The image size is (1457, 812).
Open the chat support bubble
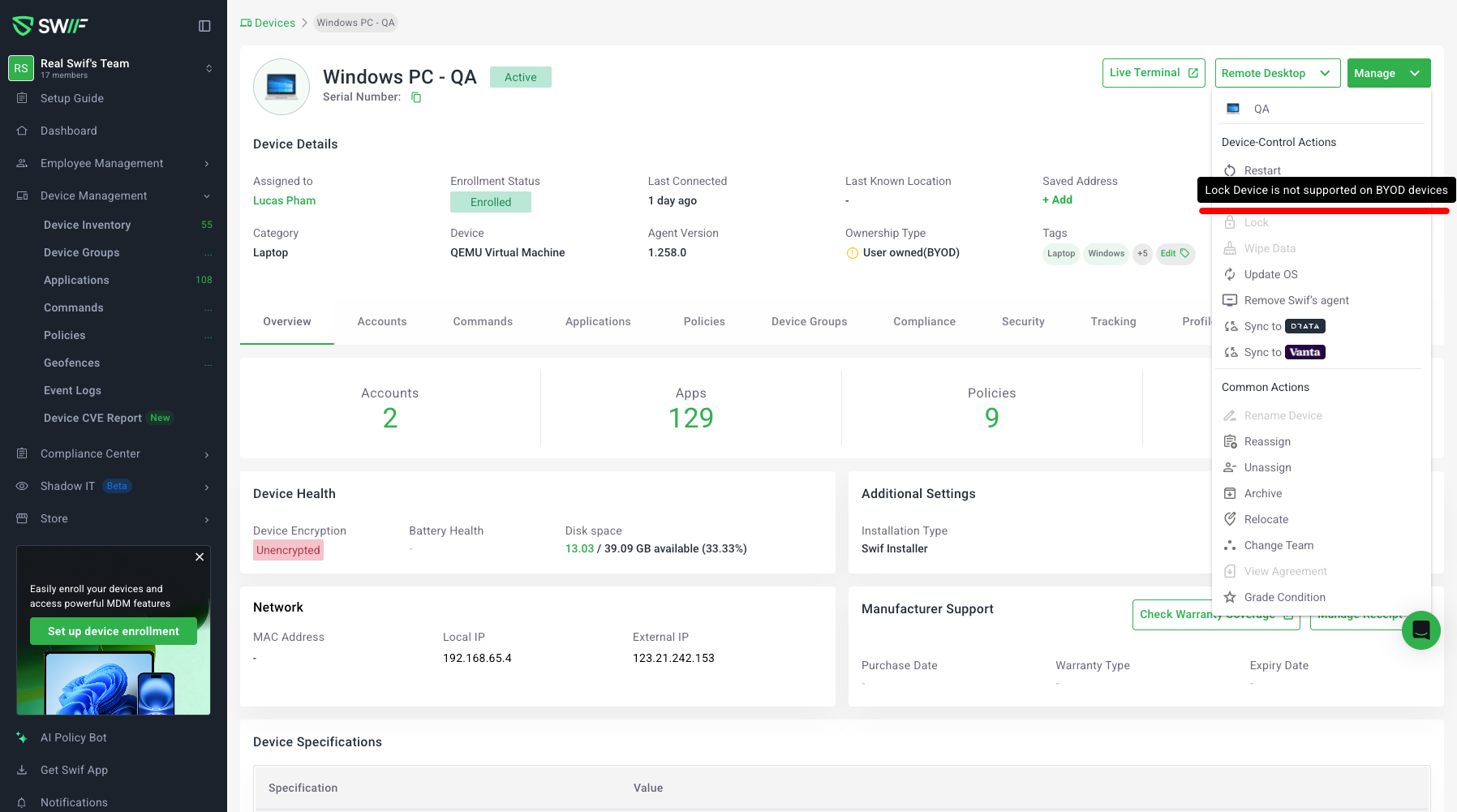1420,630
